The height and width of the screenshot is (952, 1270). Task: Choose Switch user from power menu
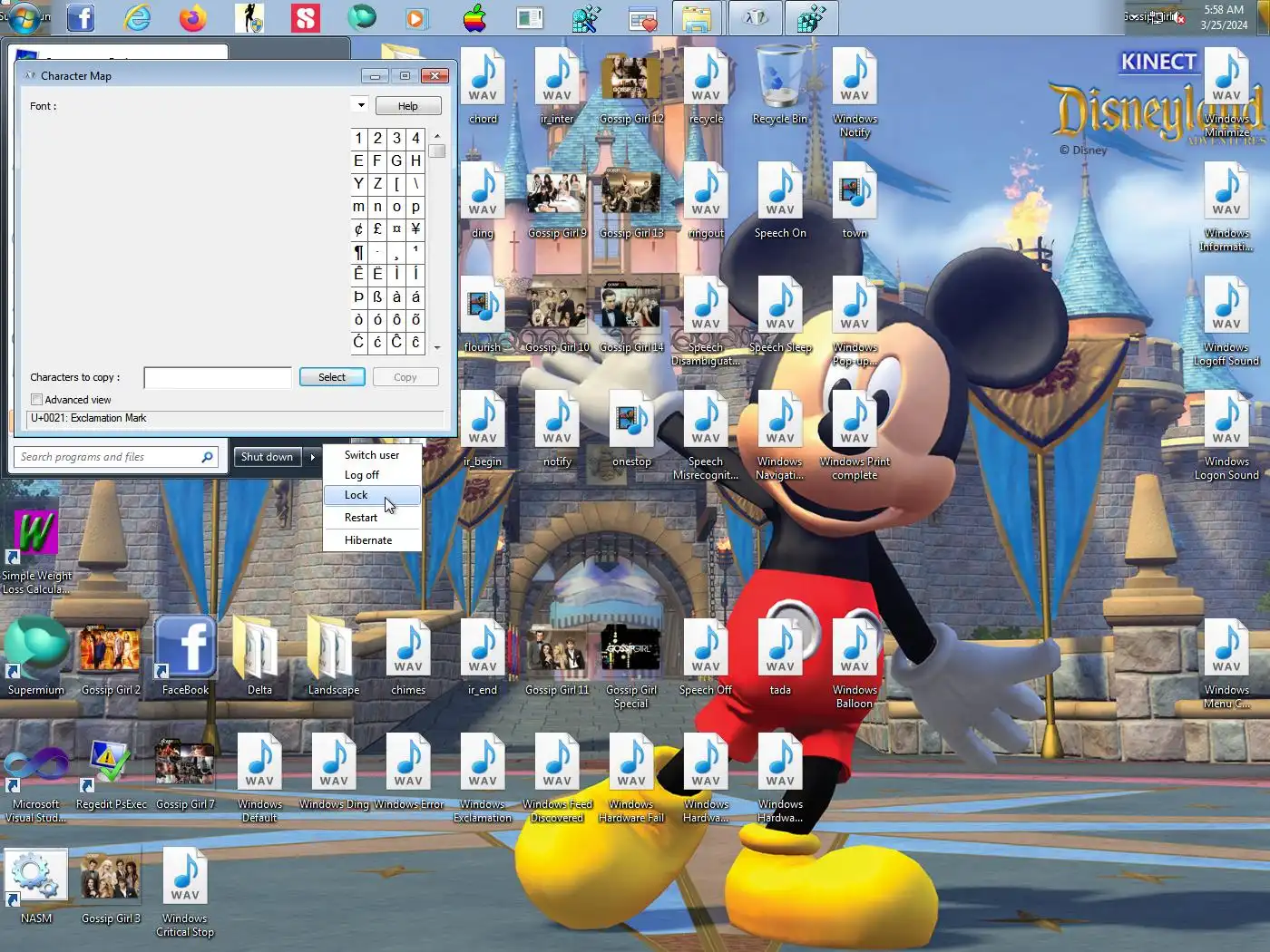tap(372, 455)
